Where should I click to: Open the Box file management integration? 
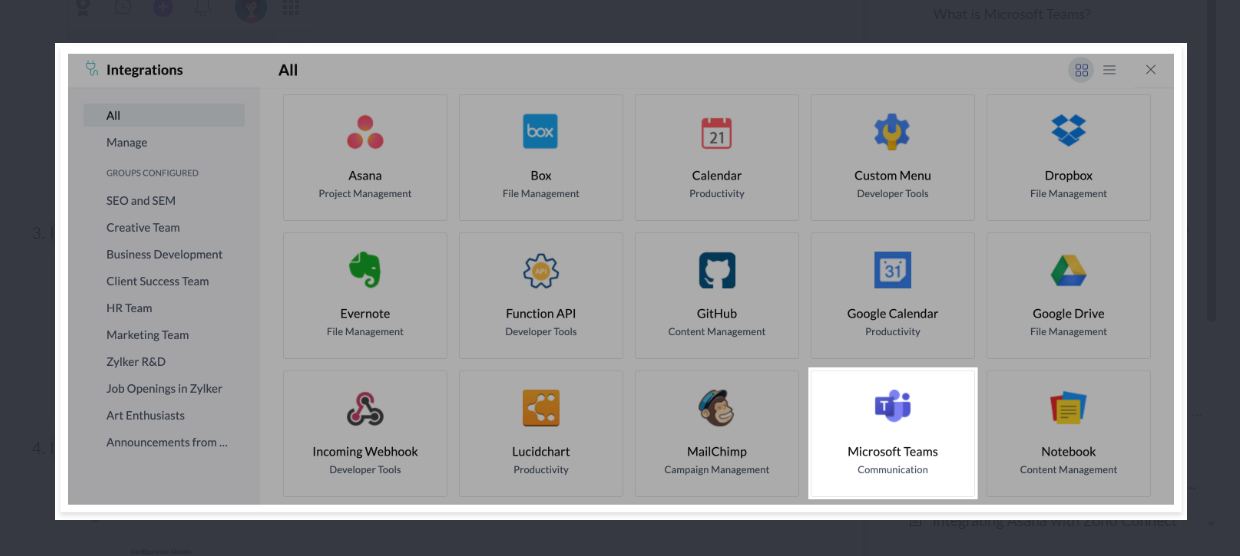point(541,157)
